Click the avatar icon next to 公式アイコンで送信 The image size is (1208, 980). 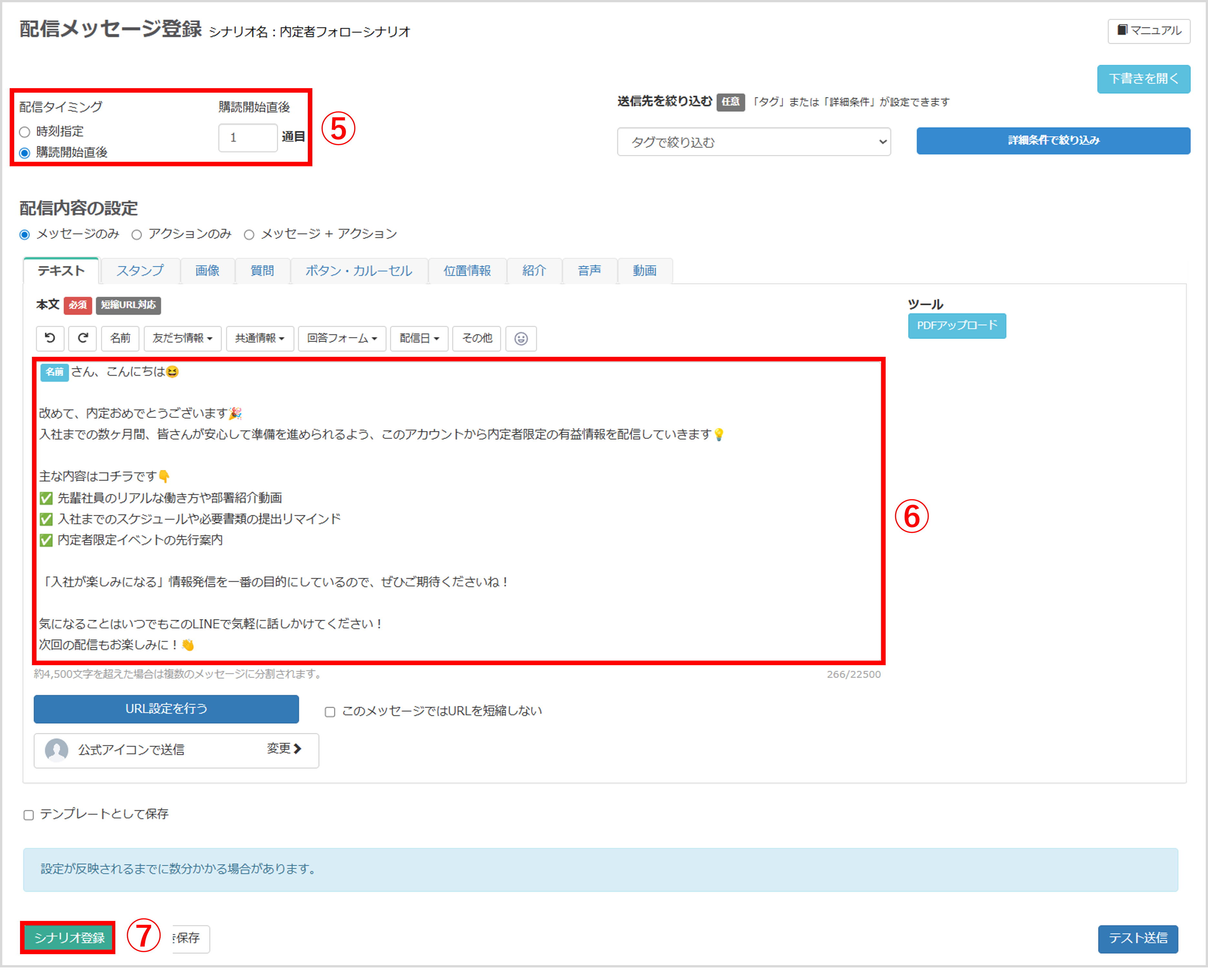point(57,750)
